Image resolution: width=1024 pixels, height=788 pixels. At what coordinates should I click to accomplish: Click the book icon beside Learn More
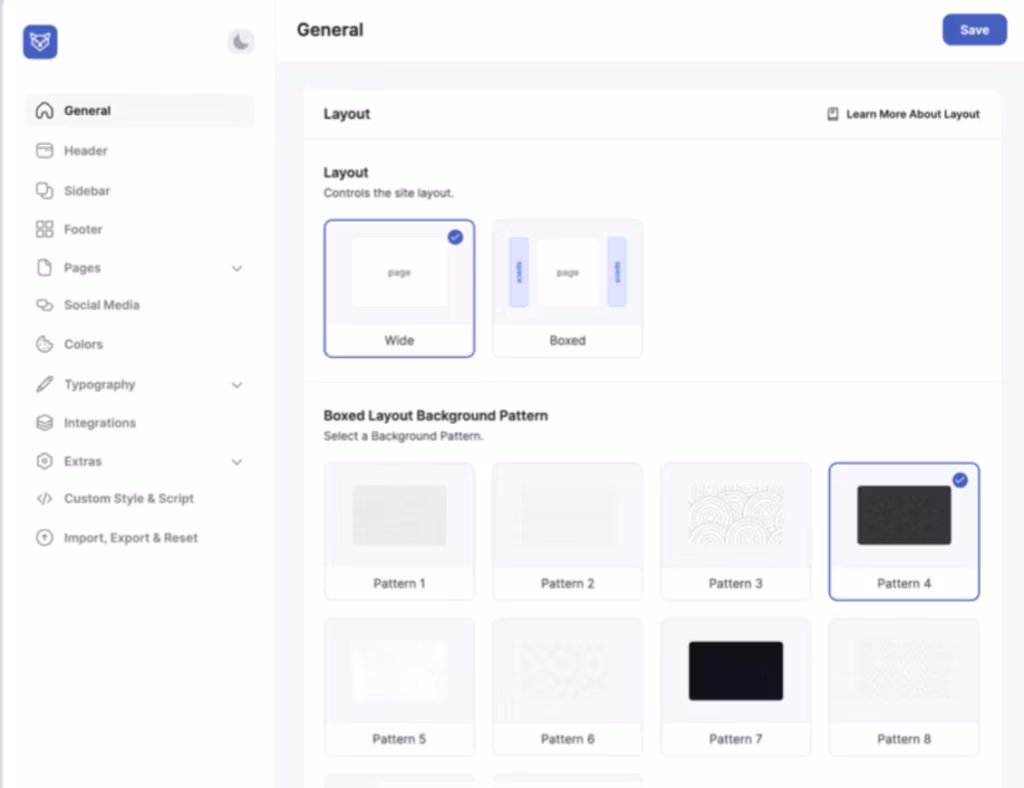[x=833, y=114]
